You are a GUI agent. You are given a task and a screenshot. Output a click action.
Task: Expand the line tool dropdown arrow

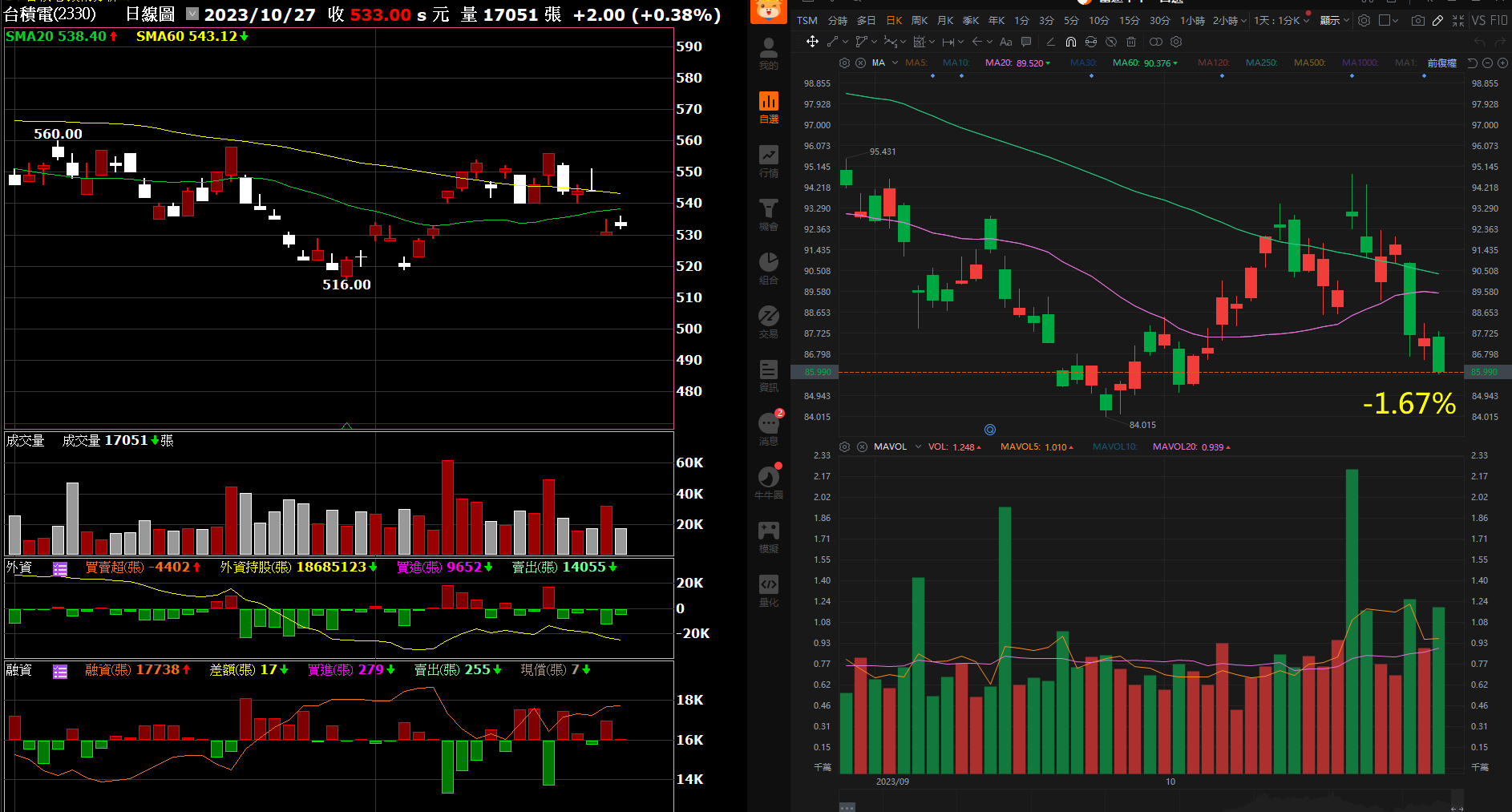coord(845,42)
